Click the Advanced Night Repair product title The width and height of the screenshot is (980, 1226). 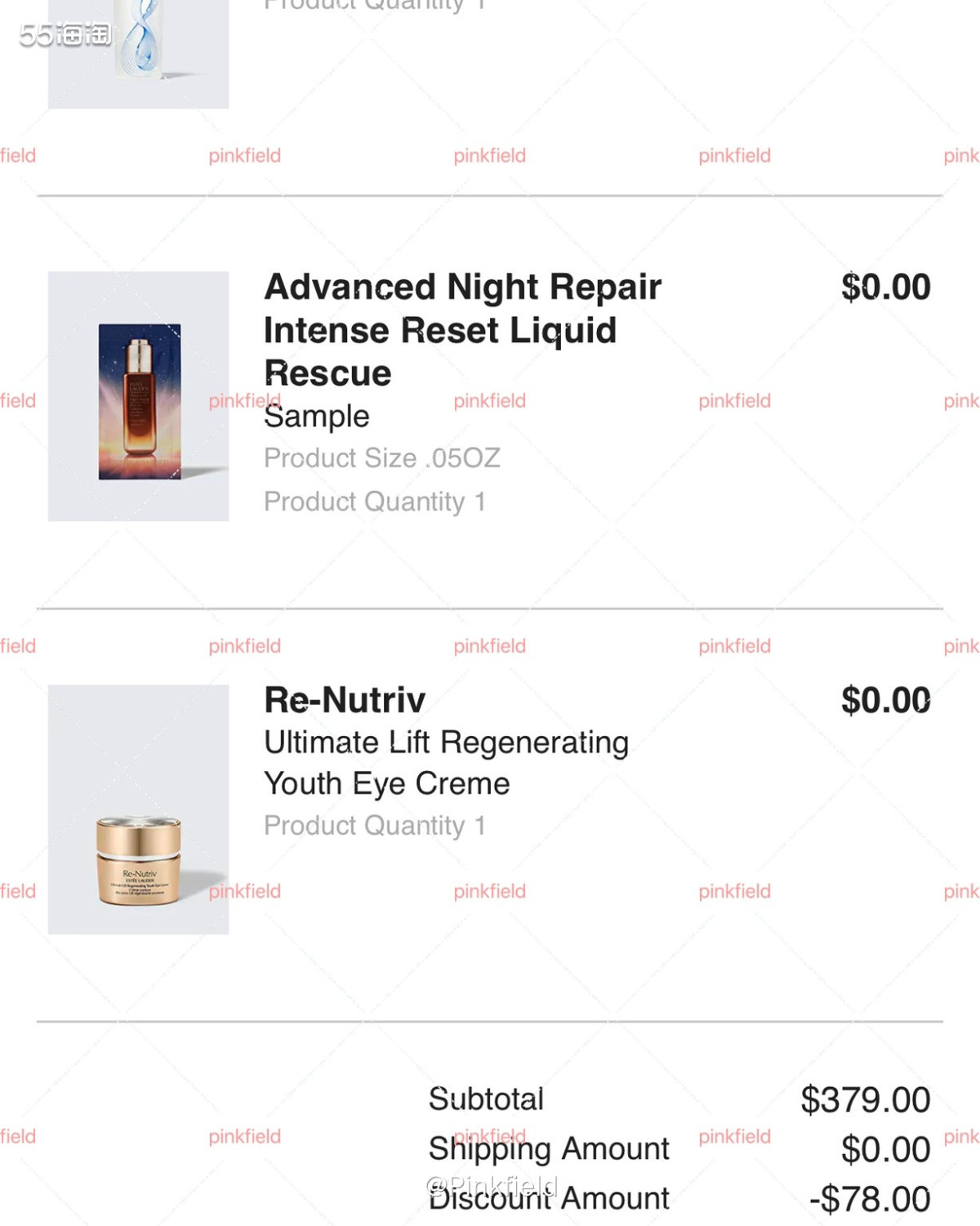click(x=462, y=329)
